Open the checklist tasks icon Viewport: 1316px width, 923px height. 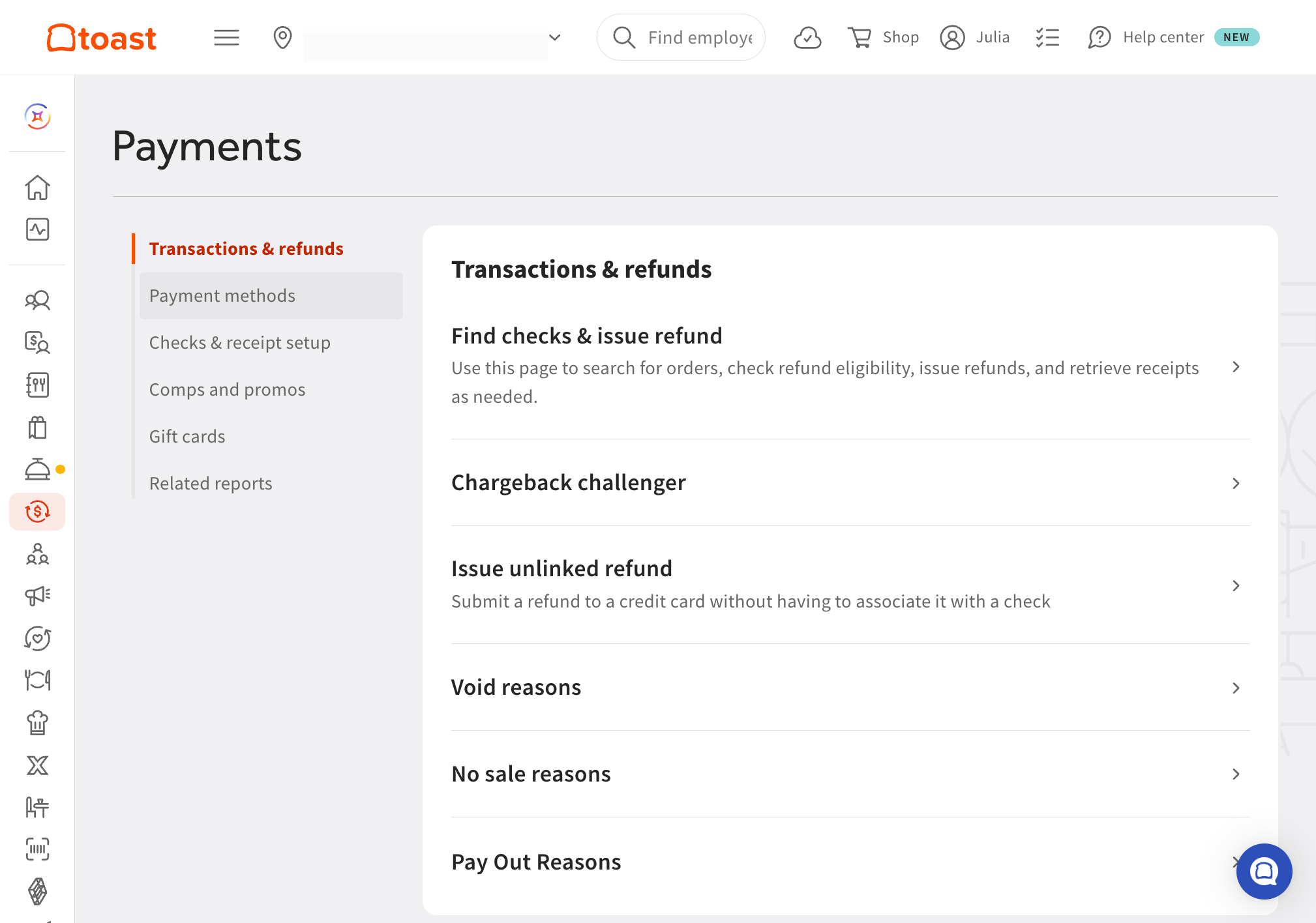tap(1047, 38)
